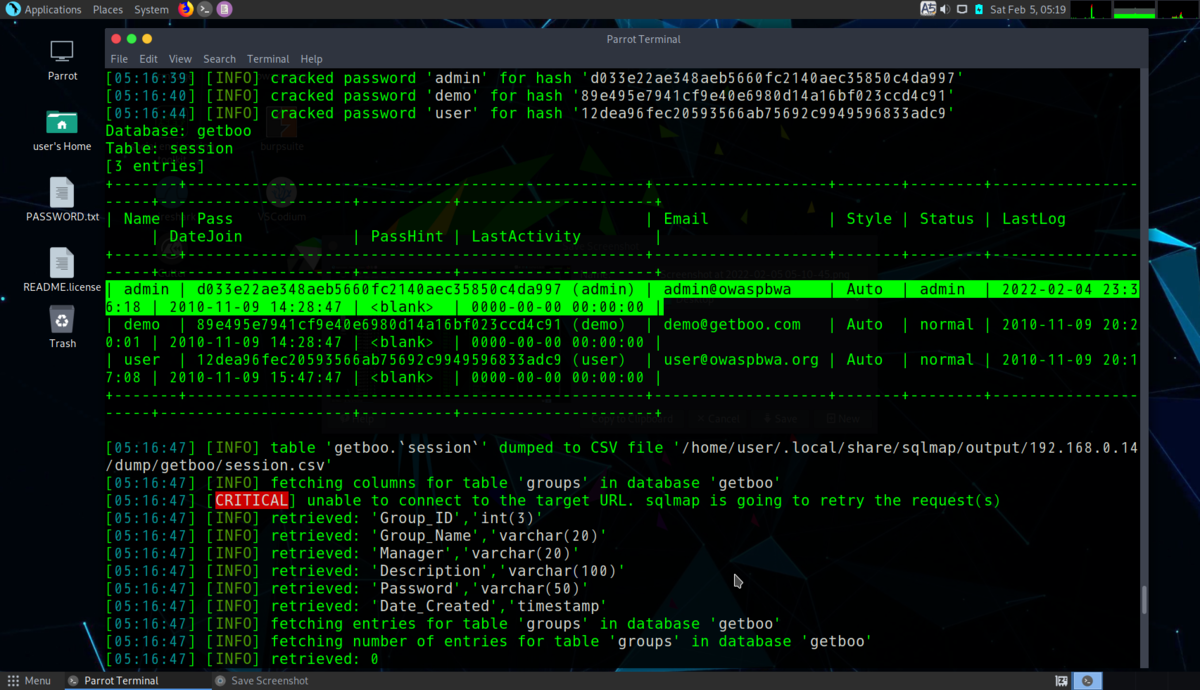Viewport: 1200px width, 690px height.
Task: Click the bottom panel Menu grid icon
Action: click(13, 681)
